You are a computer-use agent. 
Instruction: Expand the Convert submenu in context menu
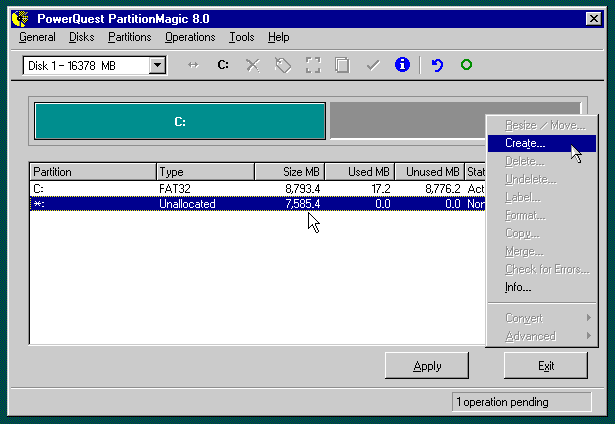(540, 318)
